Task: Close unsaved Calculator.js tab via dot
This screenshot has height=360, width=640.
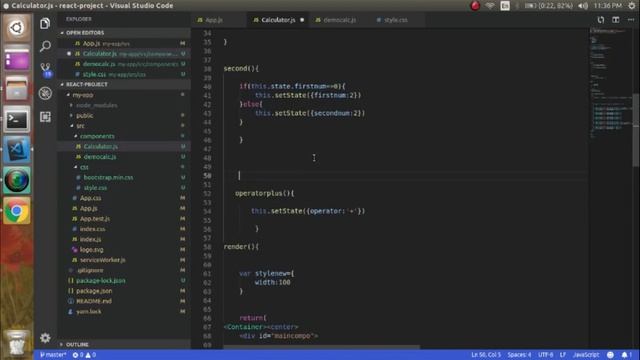Action: click(302, 20)
